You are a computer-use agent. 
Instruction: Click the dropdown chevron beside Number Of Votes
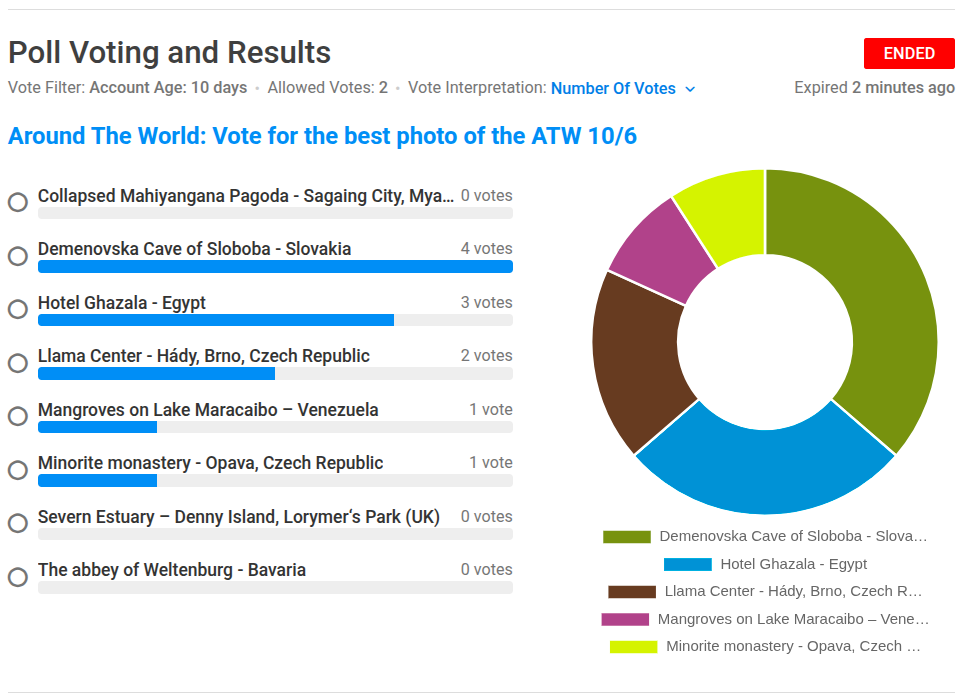pos(690,89)
